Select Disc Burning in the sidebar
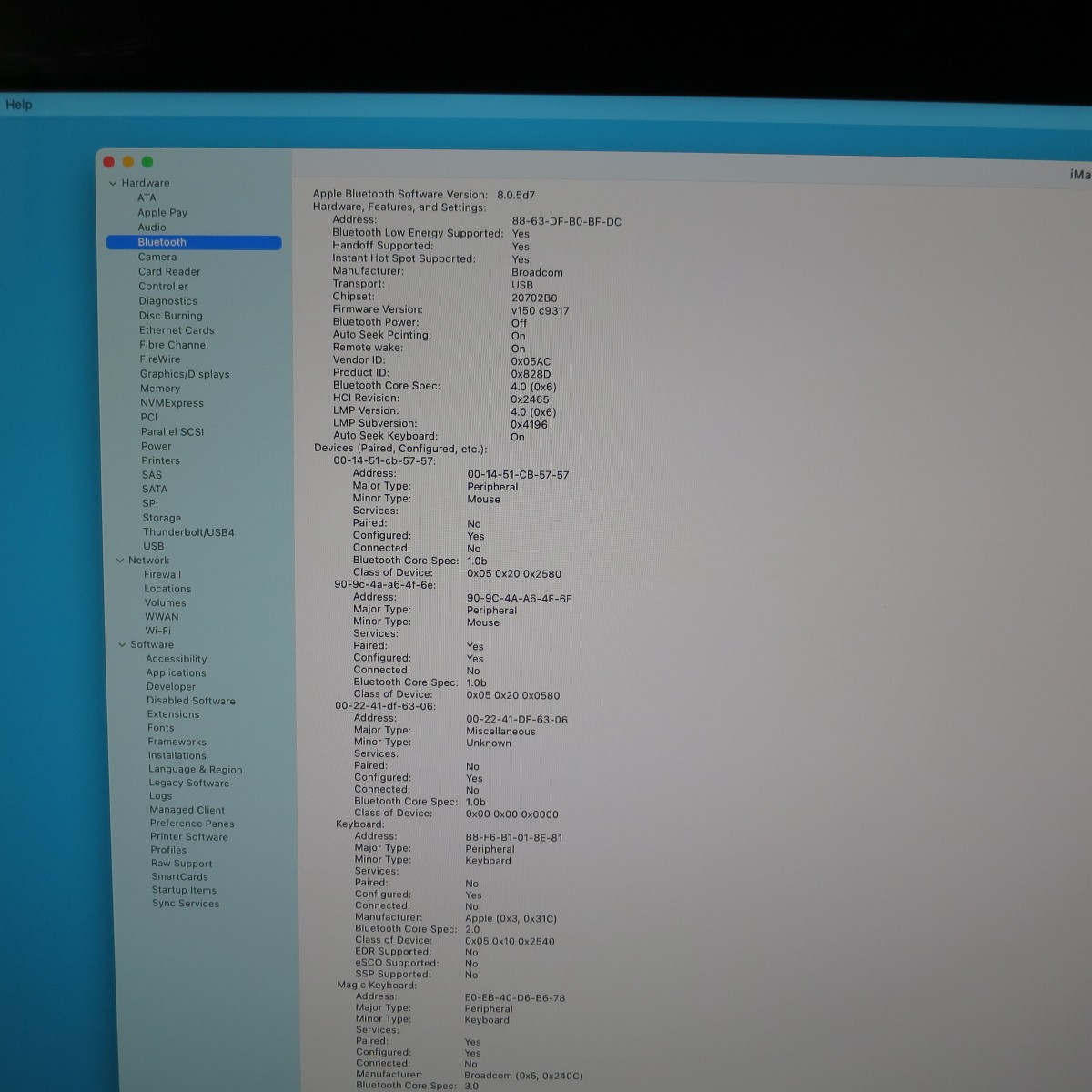The image size is (1092, 1092). tap(170, 316)
